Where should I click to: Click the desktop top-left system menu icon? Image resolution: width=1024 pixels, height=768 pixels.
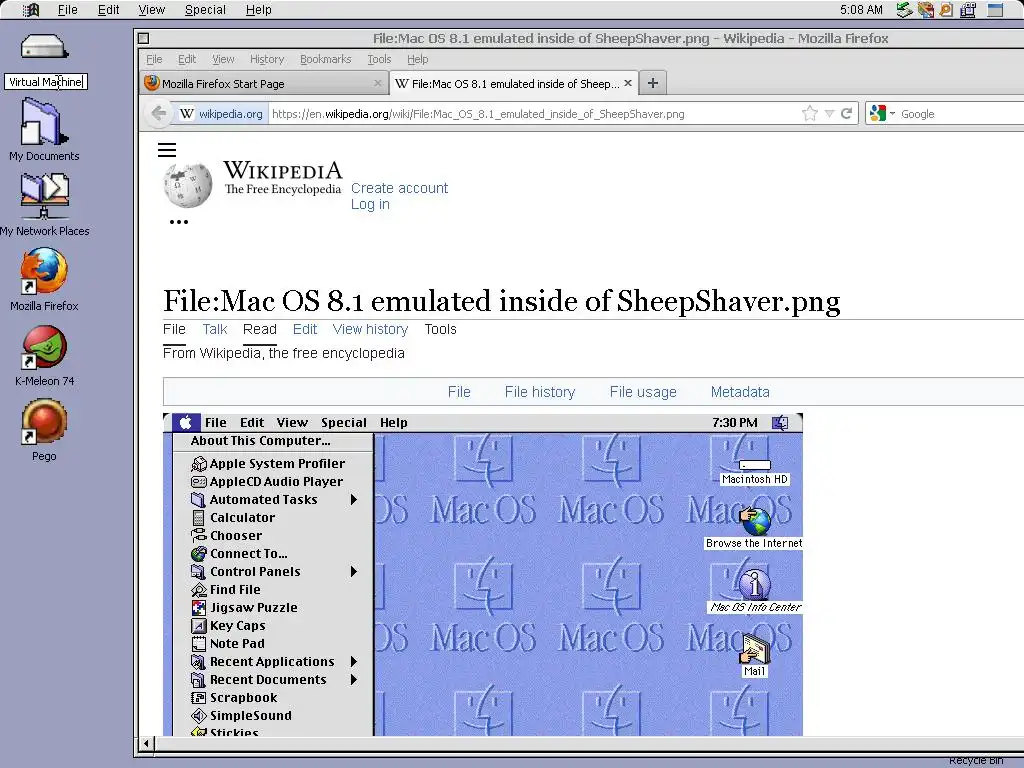(30, 10)
